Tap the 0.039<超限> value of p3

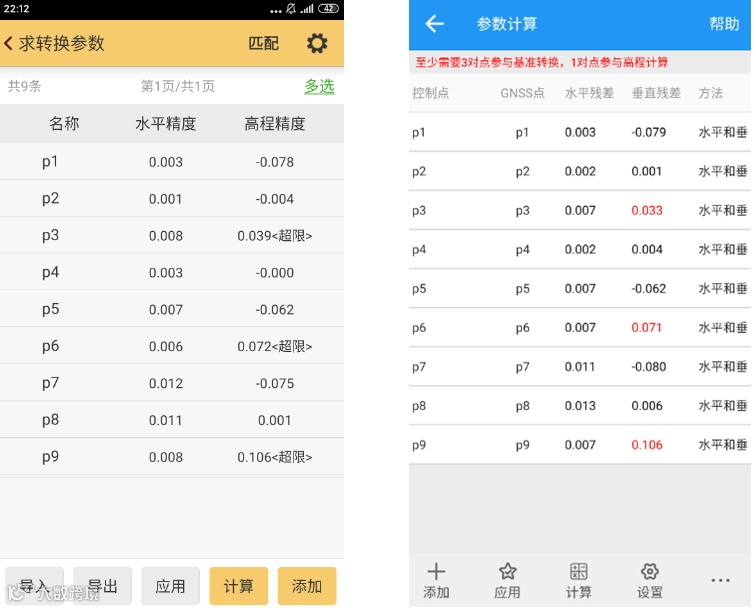pyautogui.click(x=274, y=236)
